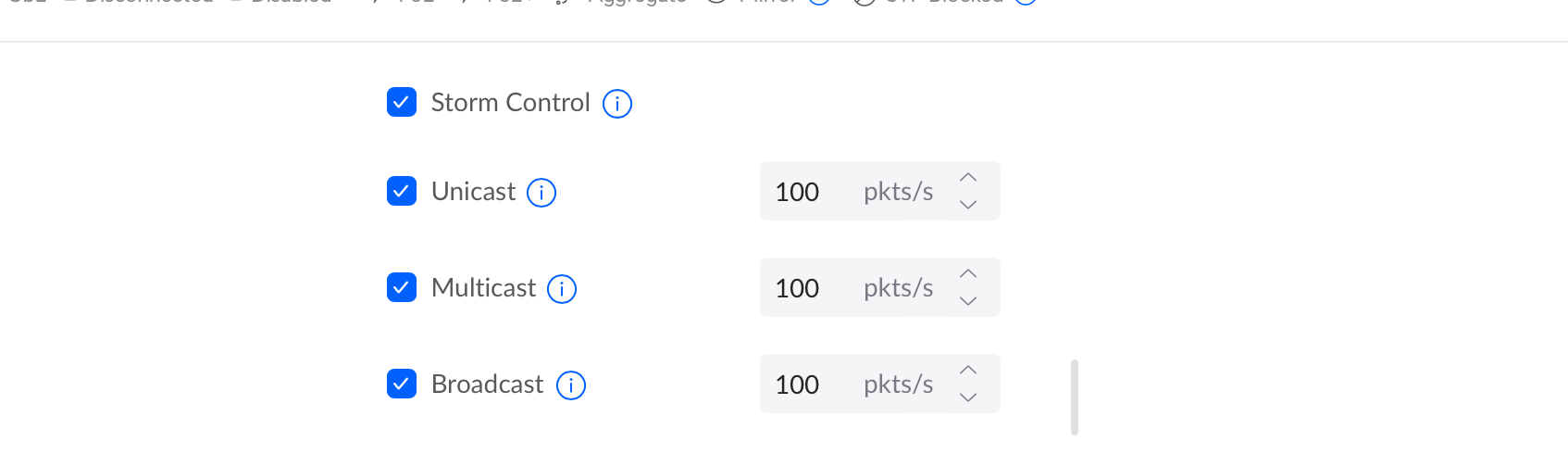Click inside the Multicast rate input

pos(880,287)
